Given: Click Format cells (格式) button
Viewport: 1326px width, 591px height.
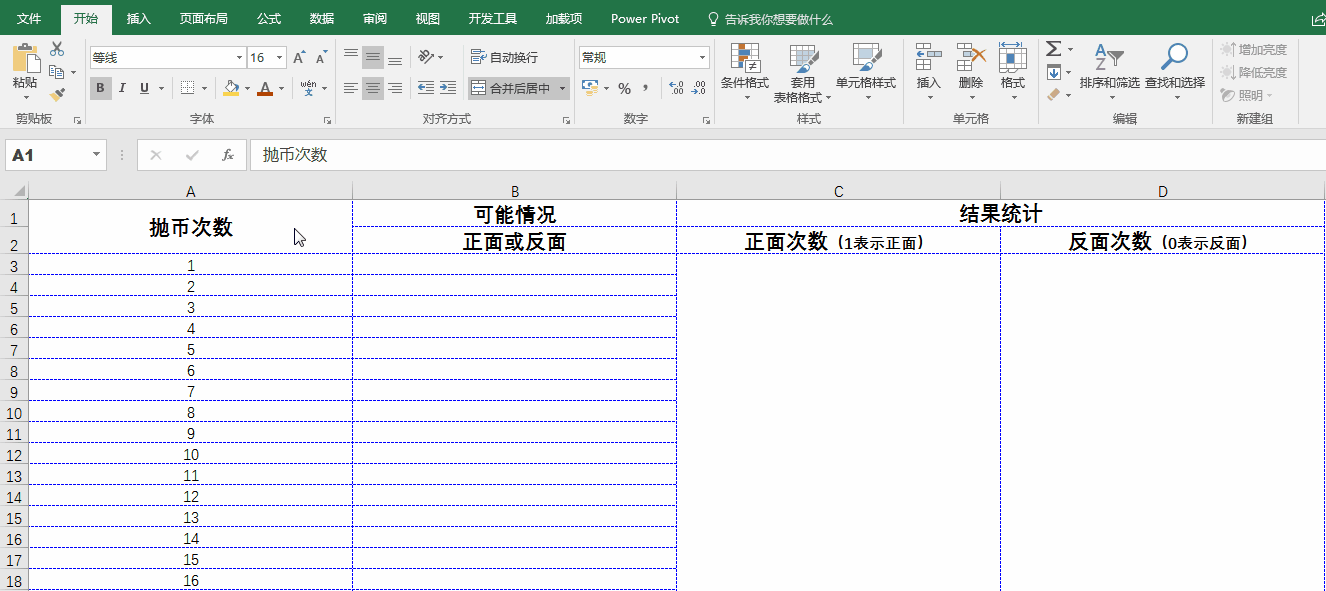Looking at the screenshot, I should (1013, 71).
